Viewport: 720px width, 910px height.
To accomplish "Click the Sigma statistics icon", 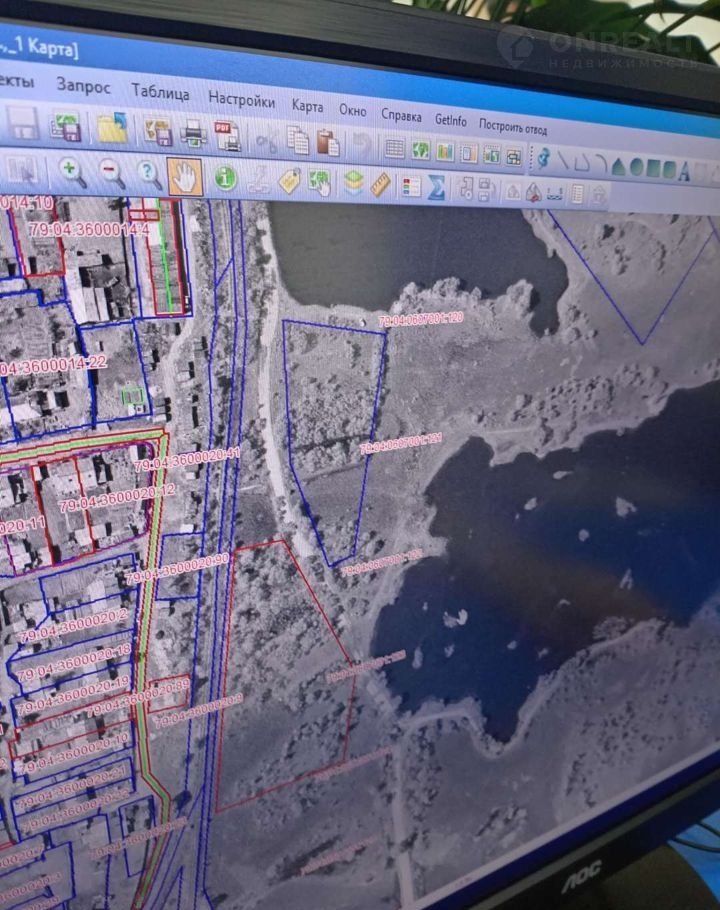I will click(x=436, y=187).
